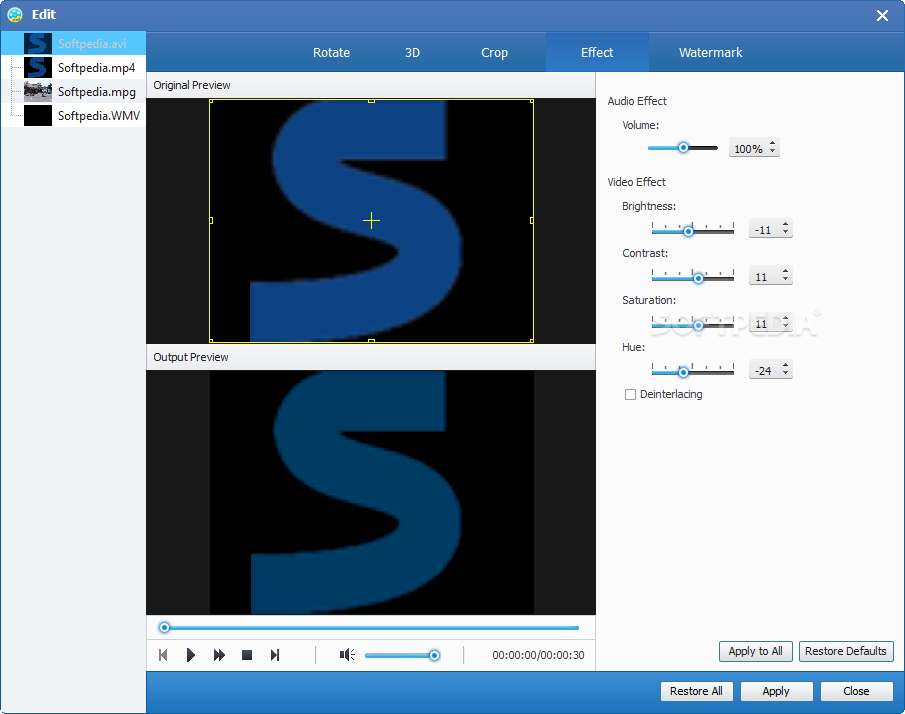Increase Brightness value with up arrow
Screen dimensions: 905x714
[x=786, y=224]
